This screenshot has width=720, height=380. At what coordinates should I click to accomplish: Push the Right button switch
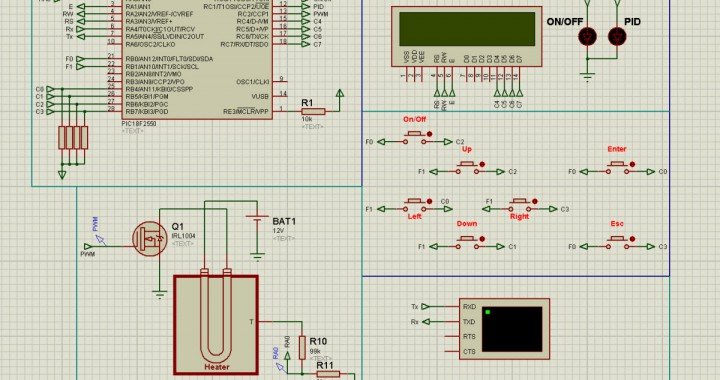[520, 203]
